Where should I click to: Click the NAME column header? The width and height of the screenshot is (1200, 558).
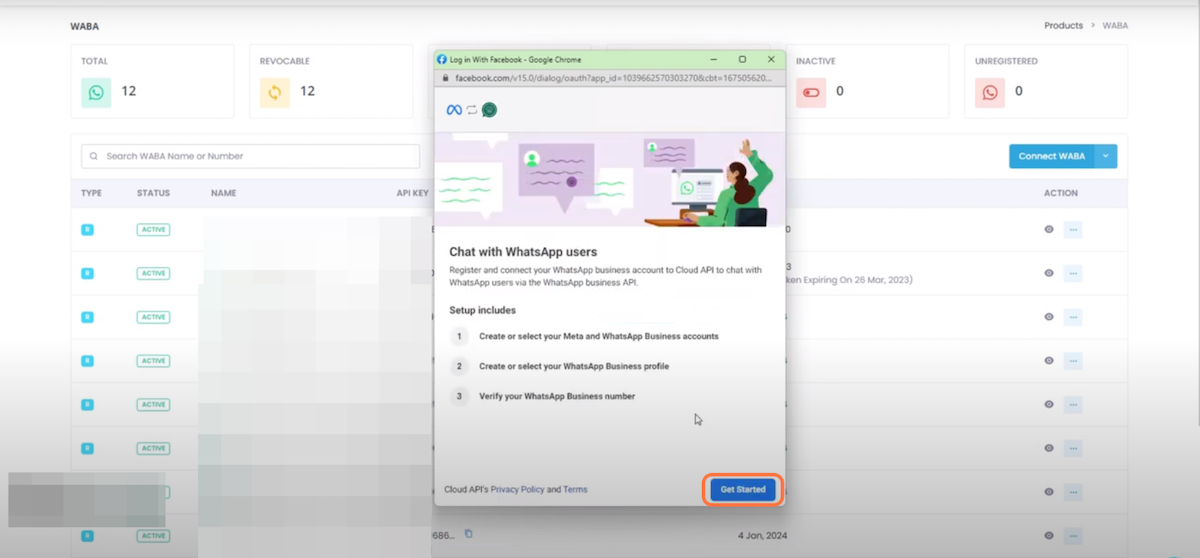click(223, 193)
